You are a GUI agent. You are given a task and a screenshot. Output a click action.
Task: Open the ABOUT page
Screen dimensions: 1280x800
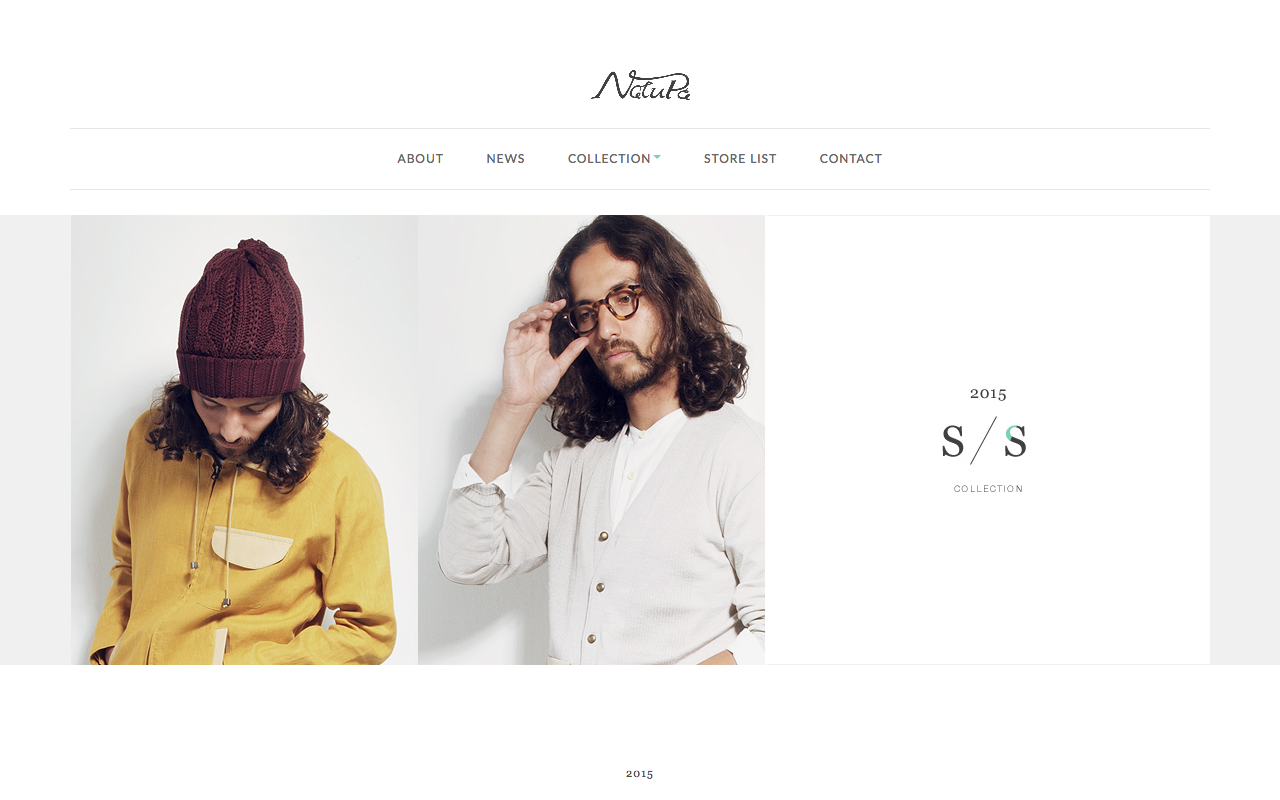[420, 159]
